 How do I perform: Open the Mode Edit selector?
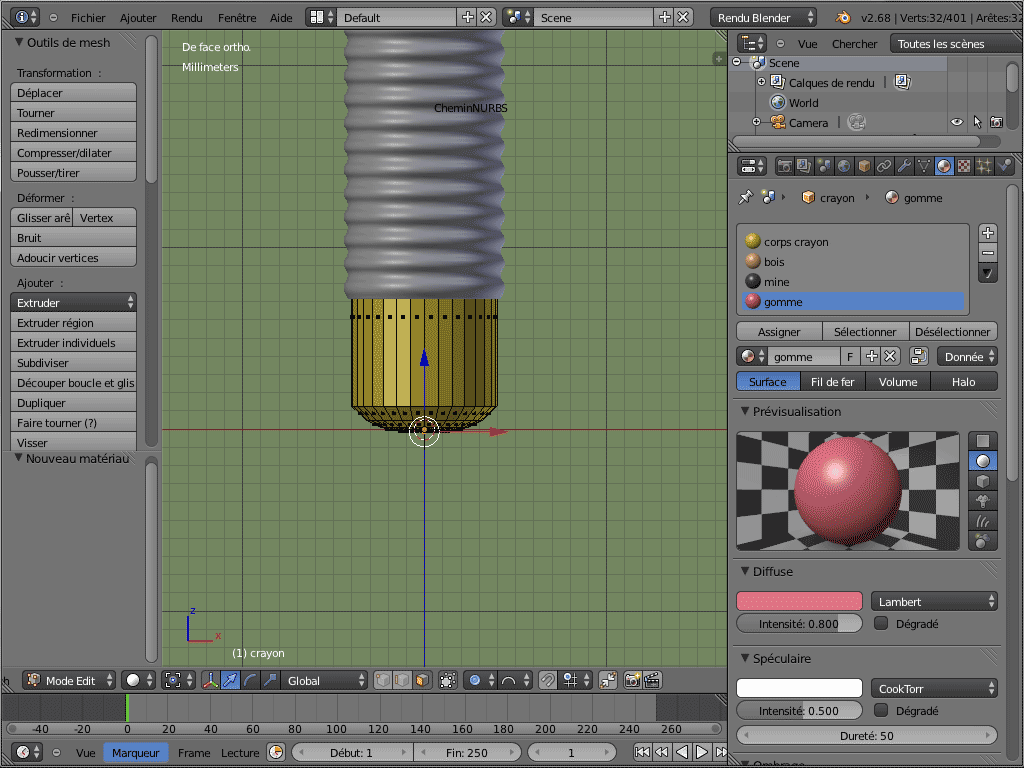tap(69, 680)
